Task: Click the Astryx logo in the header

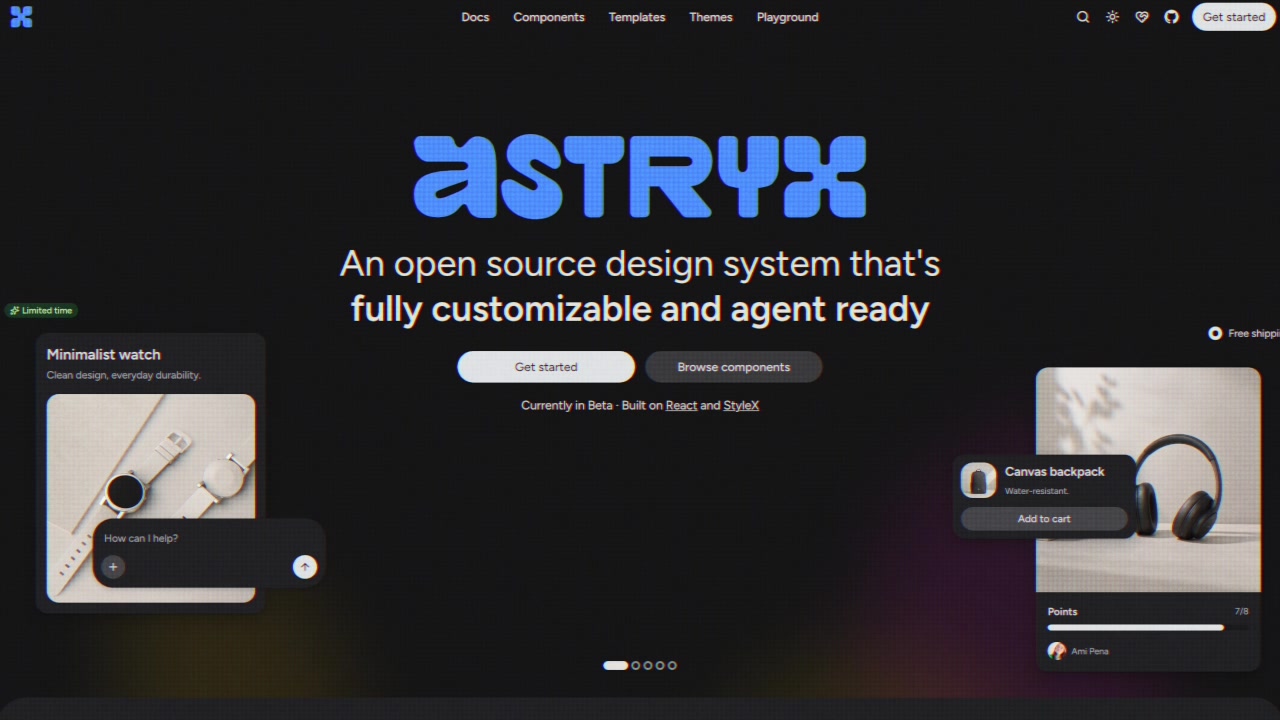Action: click(21, 17)
